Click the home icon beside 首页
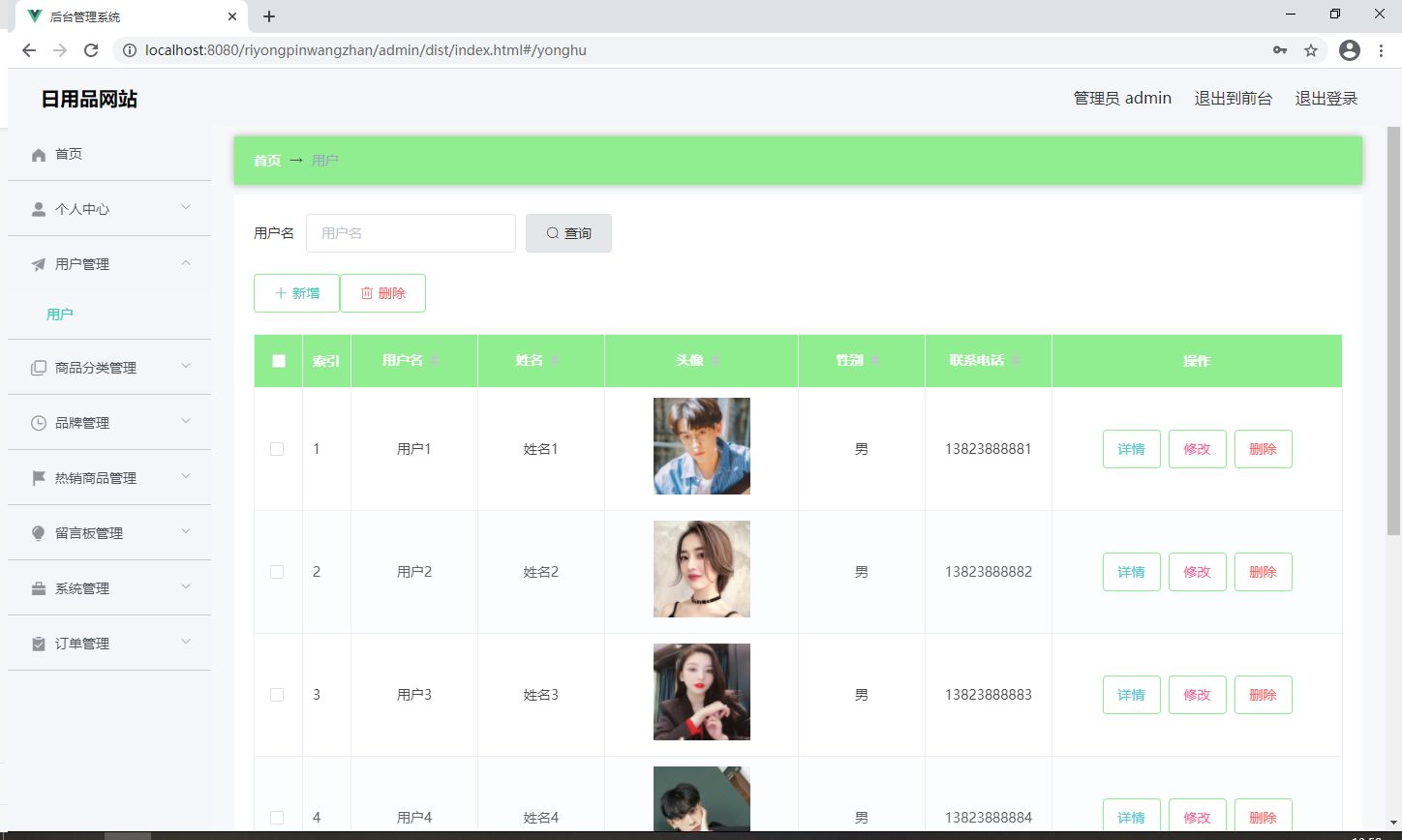The image size is (1402, 840). tap(39, 154)
